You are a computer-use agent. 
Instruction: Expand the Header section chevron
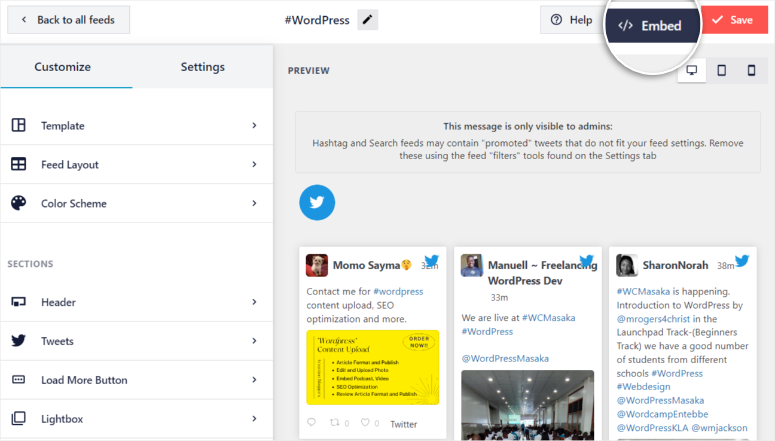tap(254, 302)
